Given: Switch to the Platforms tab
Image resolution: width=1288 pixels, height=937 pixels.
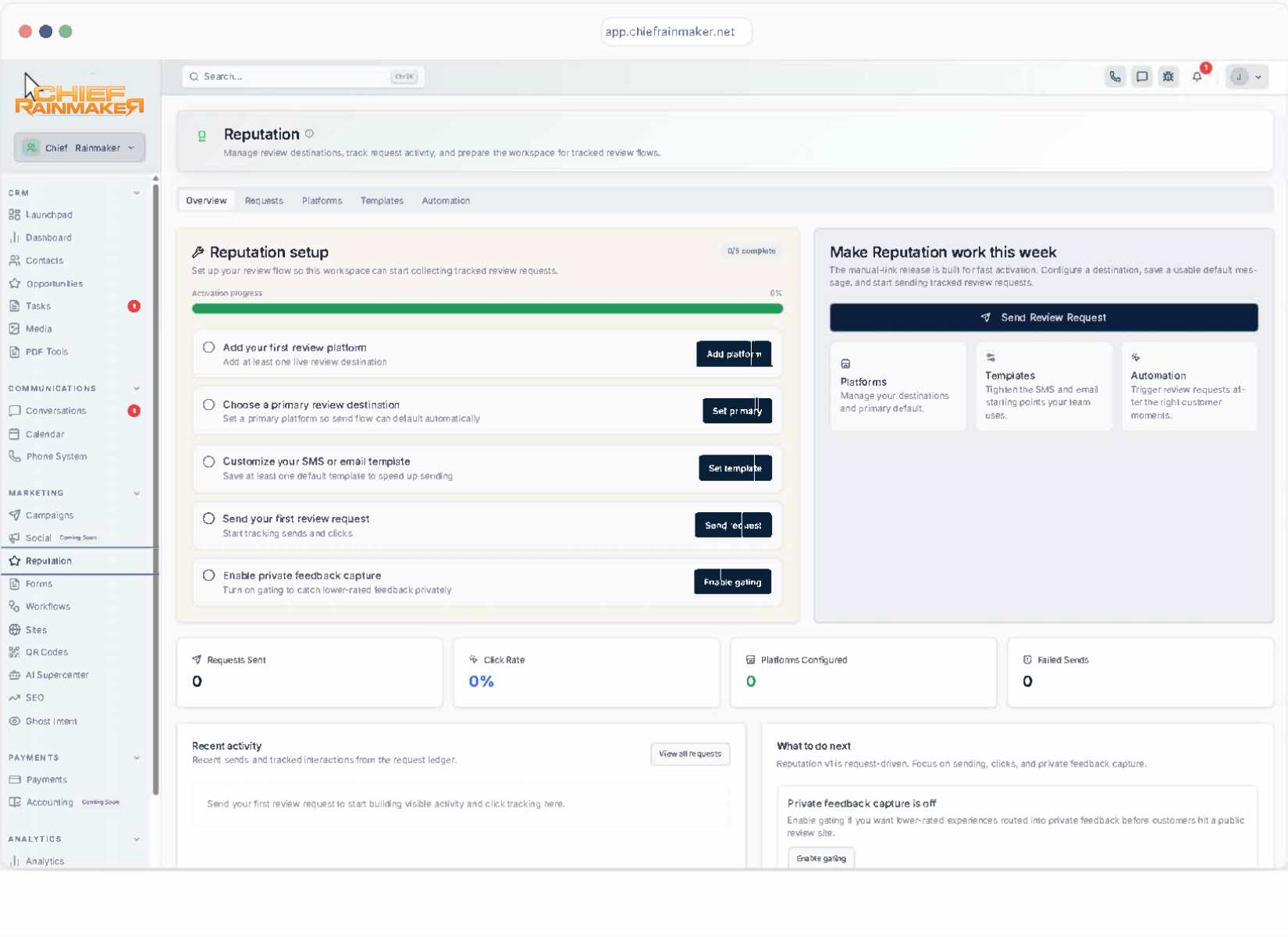Looking at the screenshot, I should [322, 201].
